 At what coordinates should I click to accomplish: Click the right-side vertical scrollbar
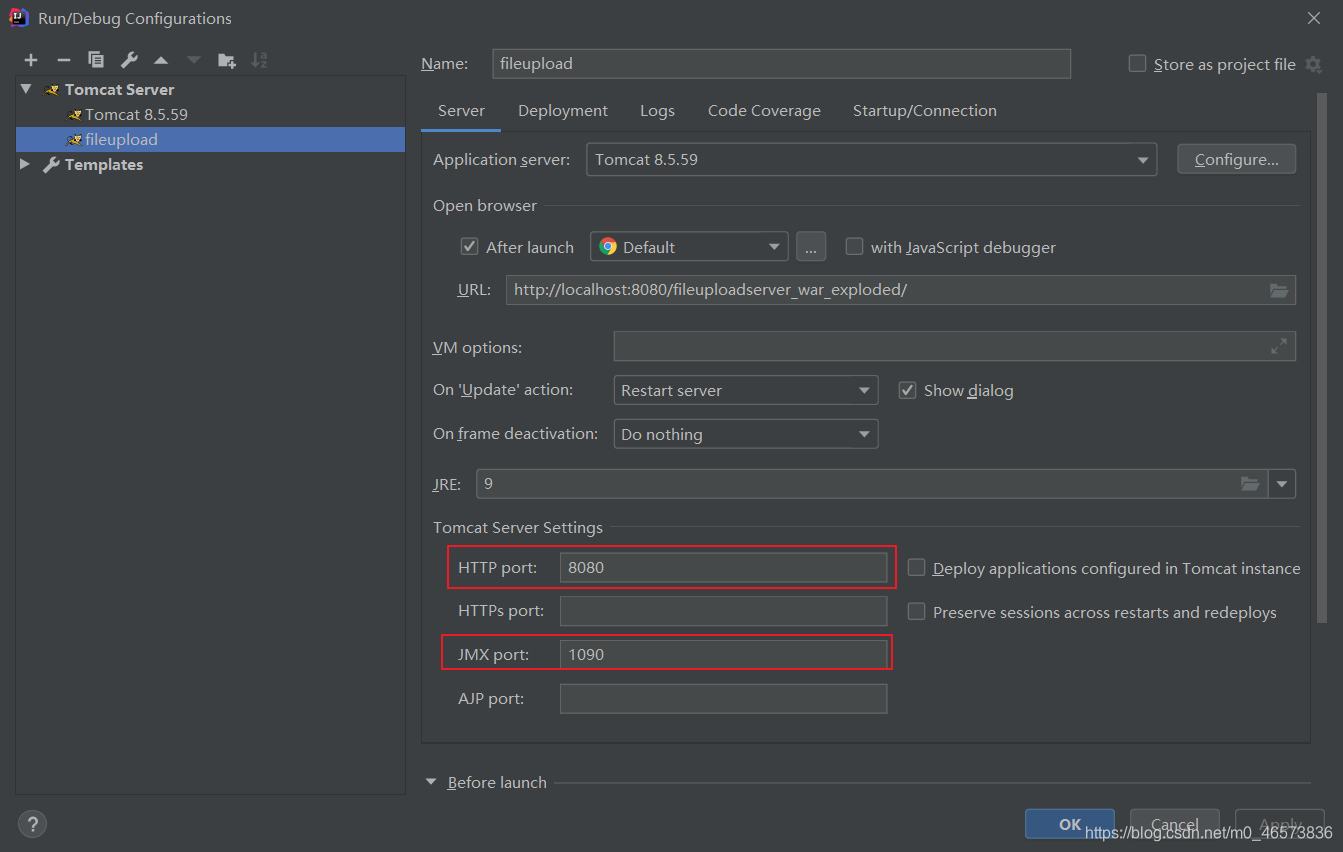pyautogui.click(x=1321, y=357)
